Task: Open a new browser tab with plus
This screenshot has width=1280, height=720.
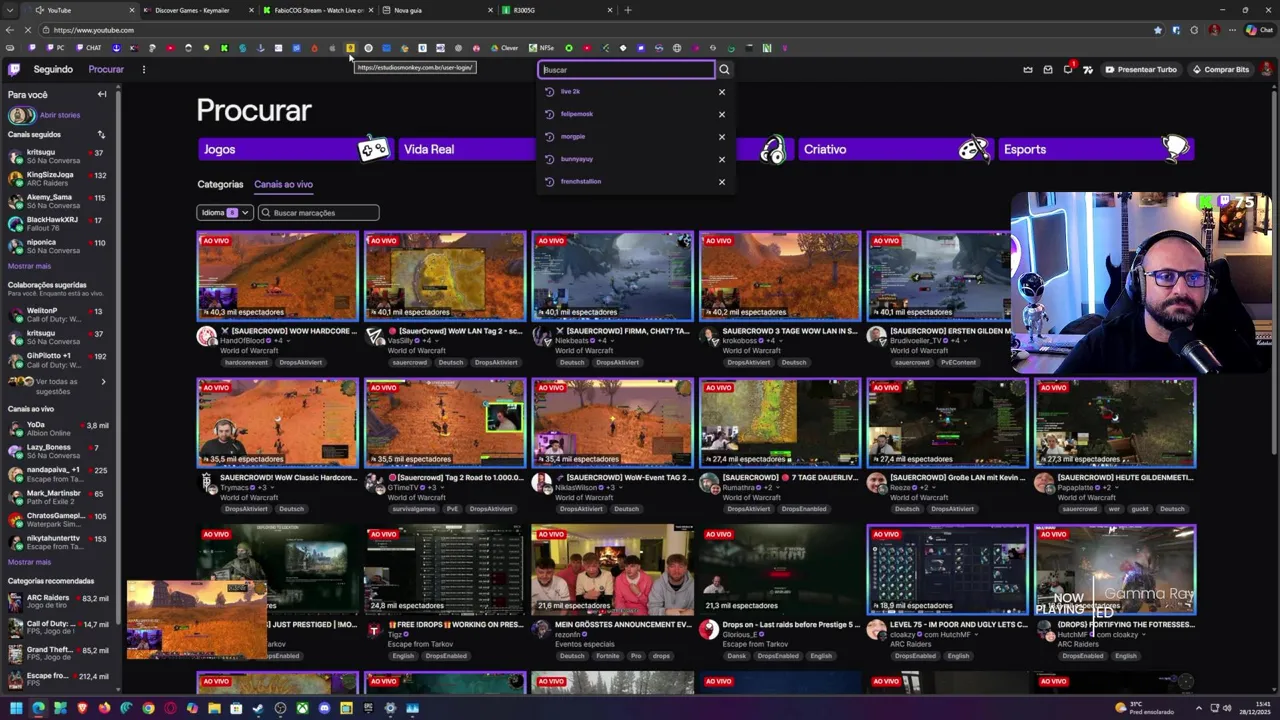Action: 628,10
